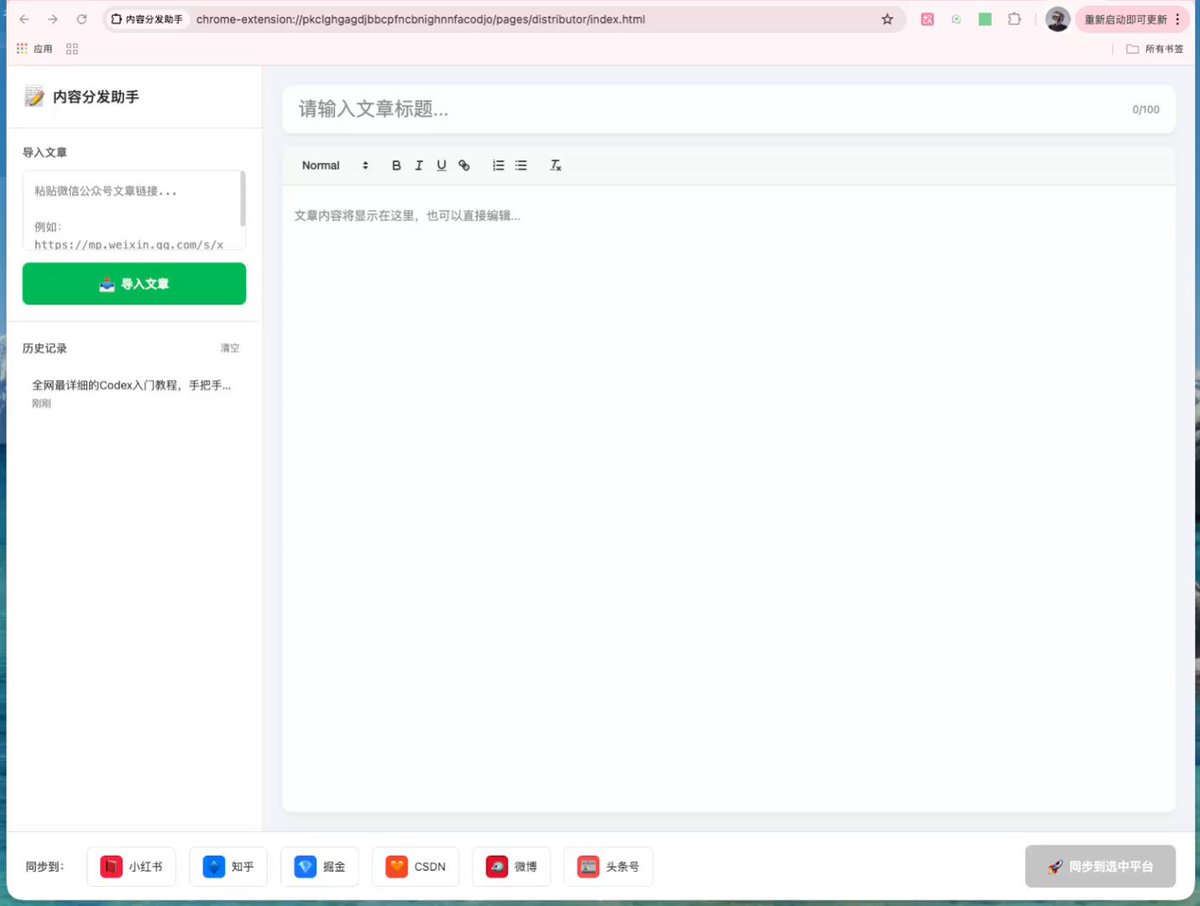Select 小红书 platform for sync
Viewport: 1200px width, 906px height.
pyautogui.click(x=131, y=867)
